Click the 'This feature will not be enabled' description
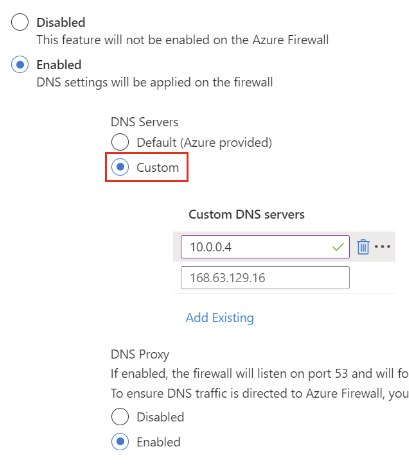The width and height of the screenshot is (409, 470). (x=182, y=40)
